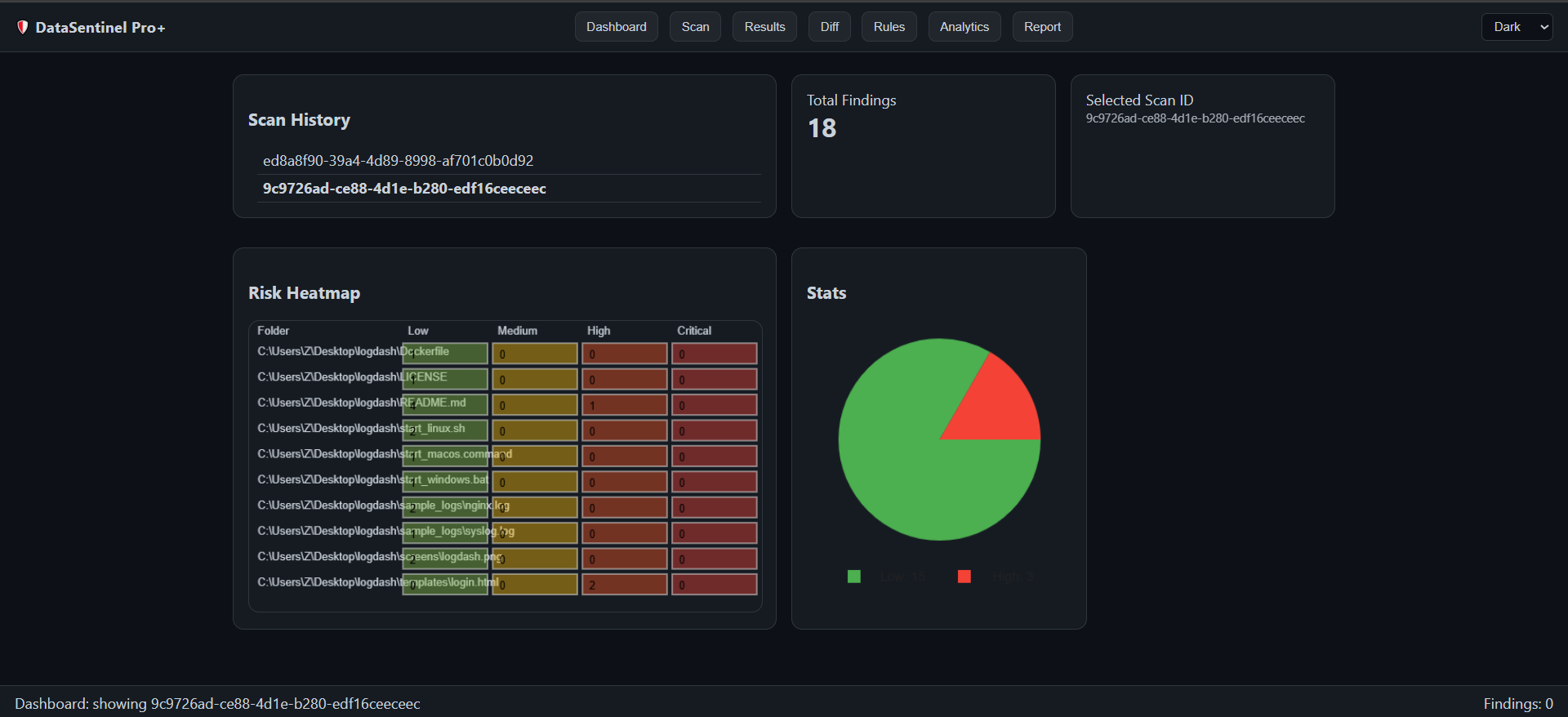
Task: Click the Total Findings value 18
Action: click(x=822, y=128)
